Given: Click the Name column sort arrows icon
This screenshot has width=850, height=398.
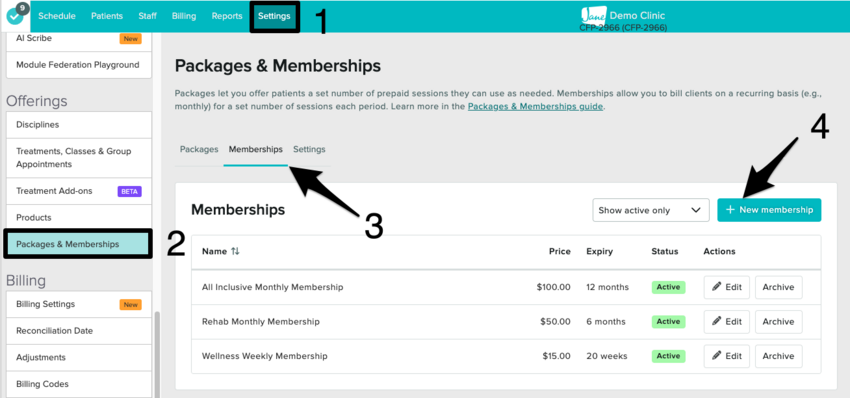Looking at the screenshot, I should click(235, 252).
